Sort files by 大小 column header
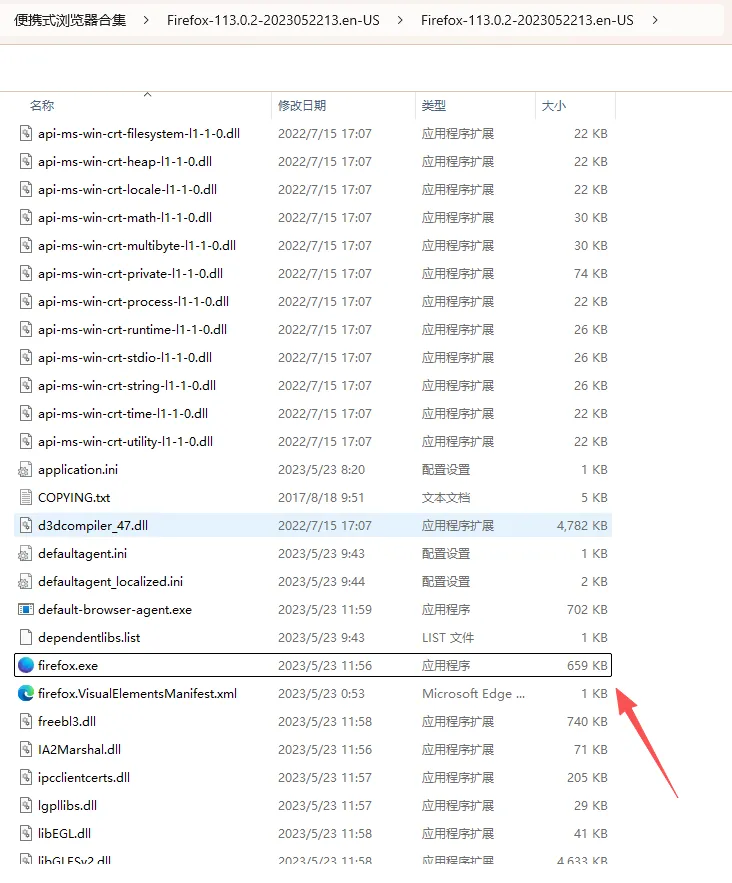732x883 pixels. [x=554, y=105]
